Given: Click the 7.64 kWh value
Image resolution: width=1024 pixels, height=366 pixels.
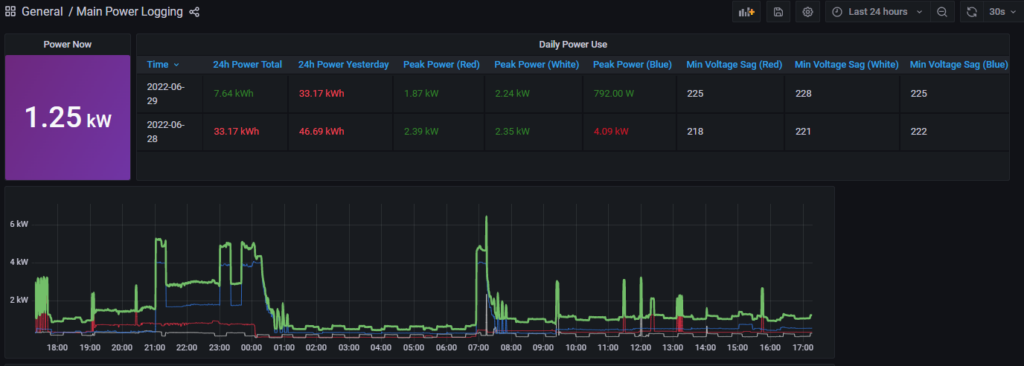Looking at the screenshot, I should 233,93.
